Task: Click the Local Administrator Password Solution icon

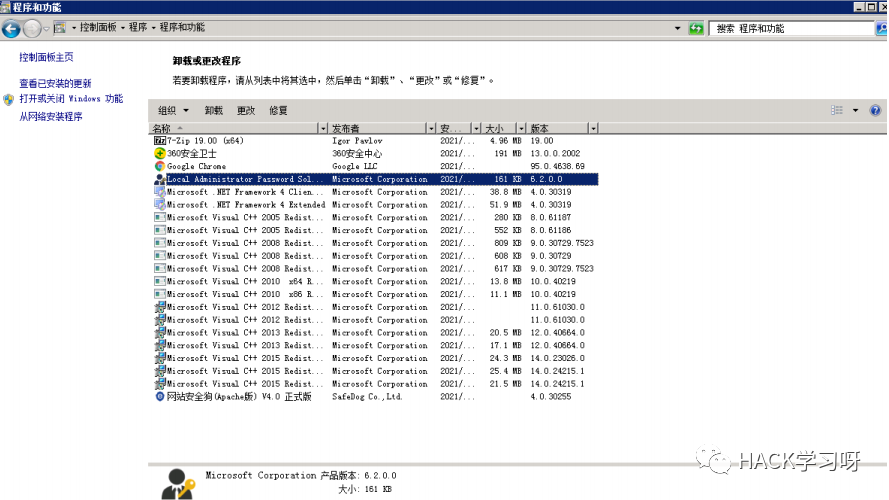Action: click(x=159, y=179)
